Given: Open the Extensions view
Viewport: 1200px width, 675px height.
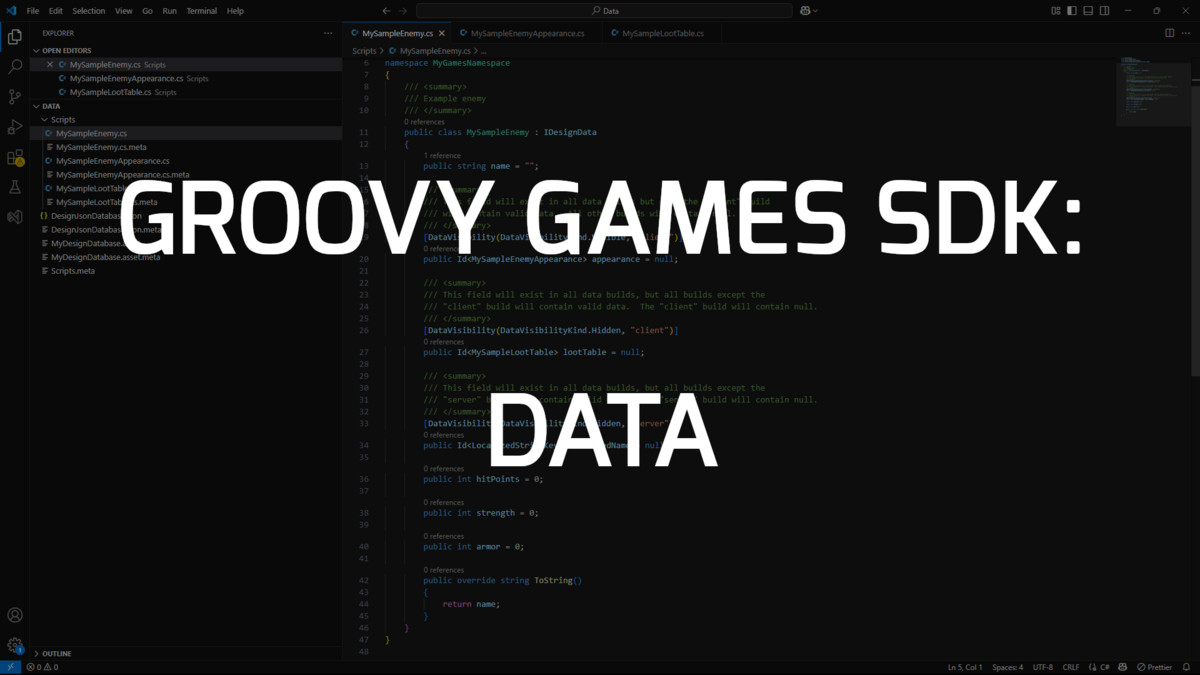Looking at the screenshot, I should 15,157.
